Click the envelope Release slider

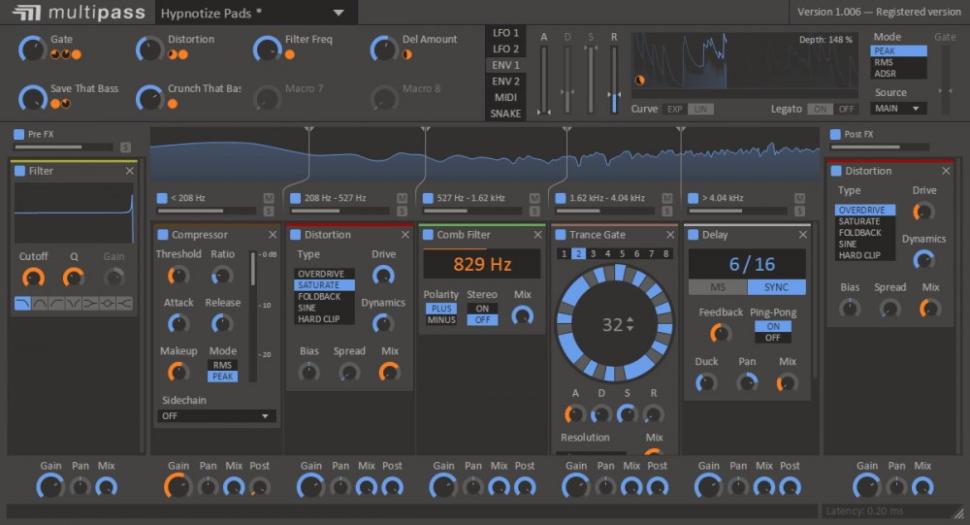pos(614,80)
